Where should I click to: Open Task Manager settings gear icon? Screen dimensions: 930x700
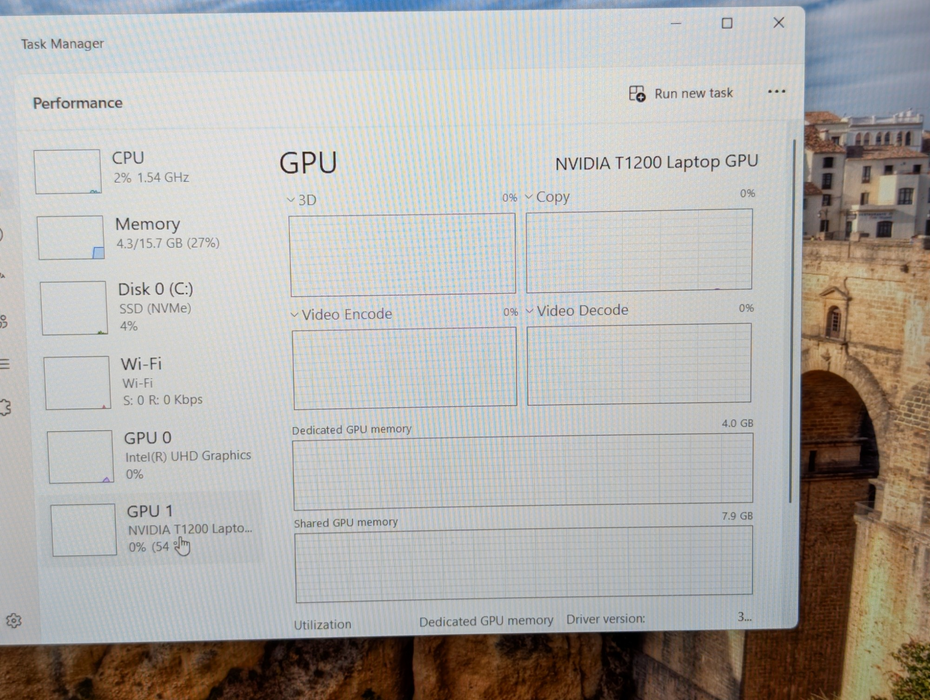[13, 621]
